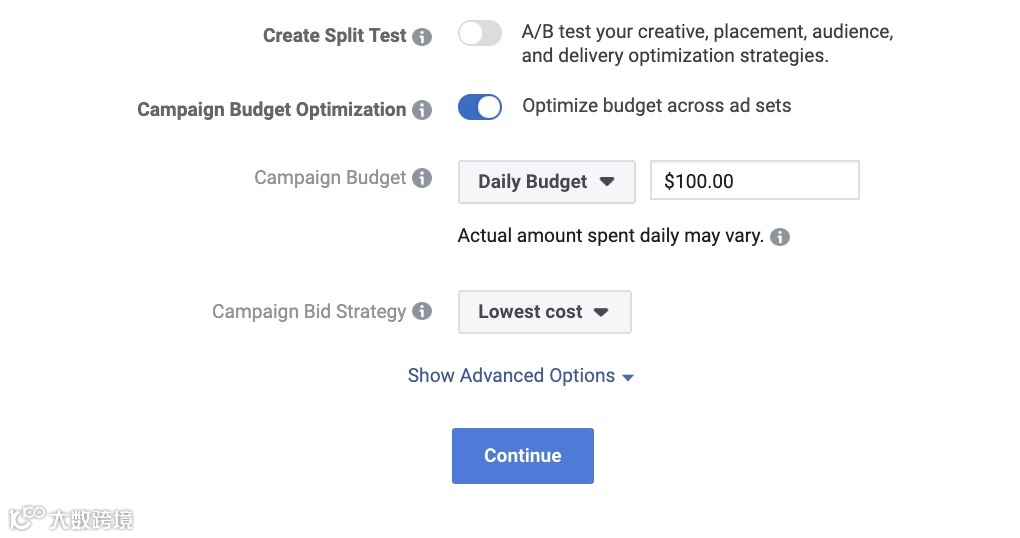The height and width of the screenshot is (538, 1020).
Task: Click the info icon beside Create Split Test
Action: point(423,37)
